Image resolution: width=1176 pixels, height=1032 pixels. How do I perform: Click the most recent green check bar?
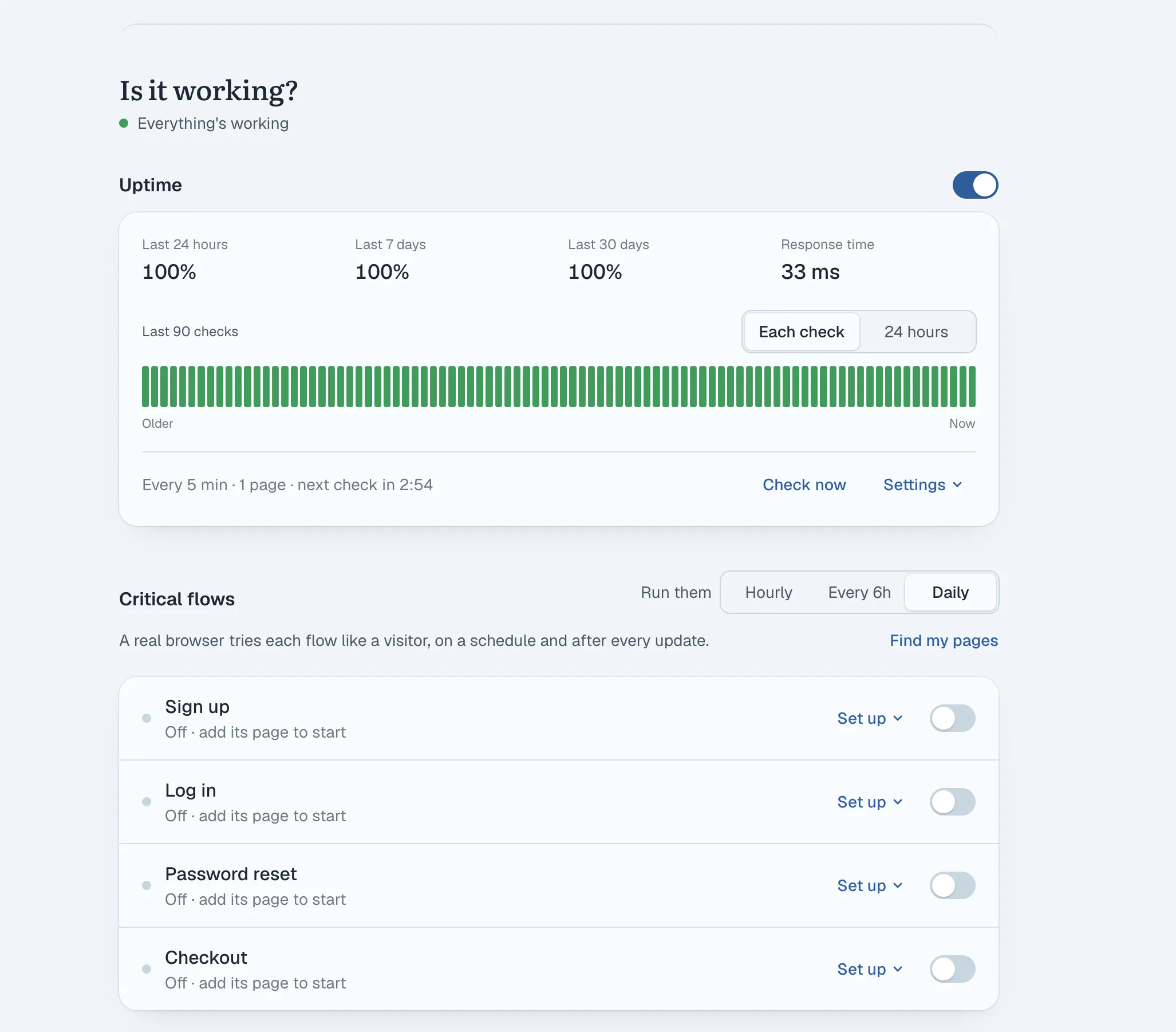click(972, 387)
